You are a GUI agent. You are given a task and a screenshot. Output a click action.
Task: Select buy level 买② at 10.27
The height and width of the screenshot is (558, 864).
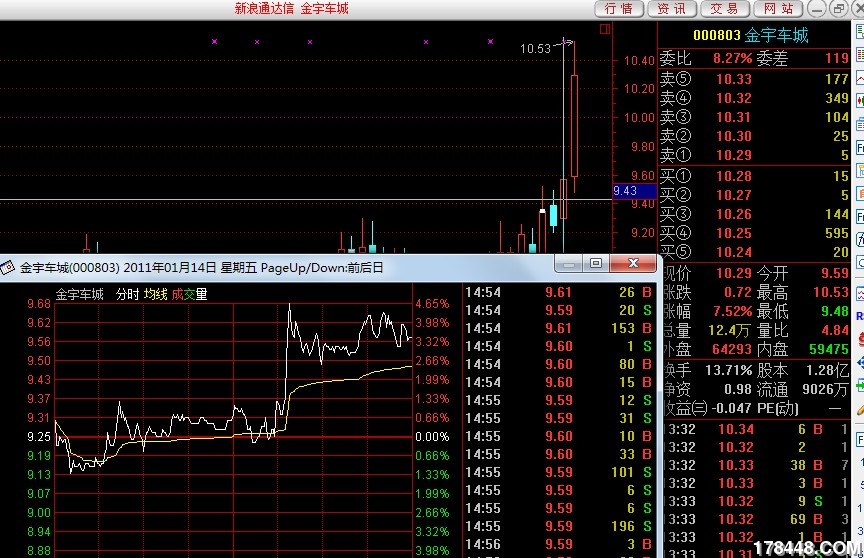coord(754,195)
